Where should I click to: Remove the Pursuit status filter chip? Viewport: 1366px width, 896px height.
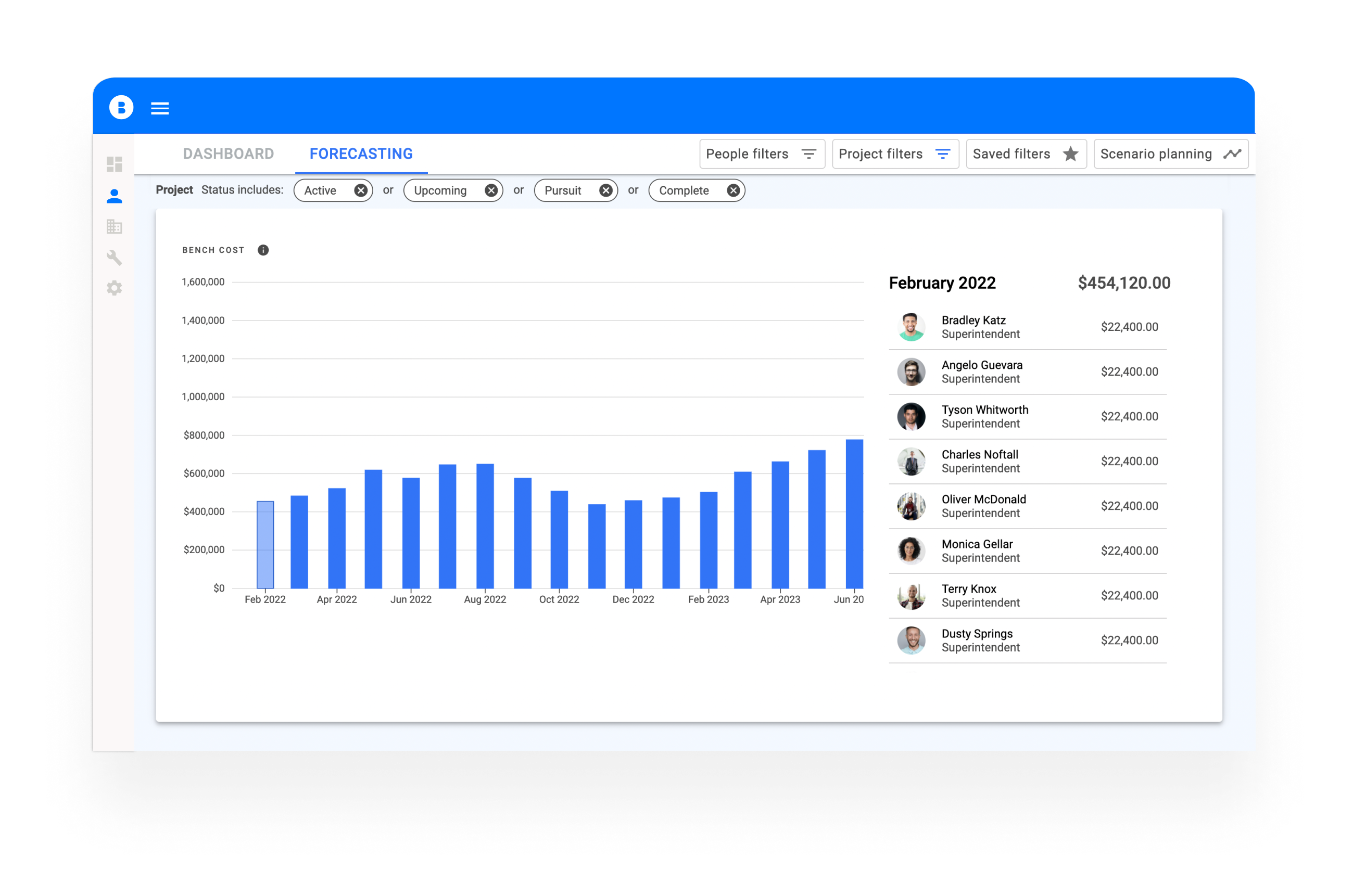(x=605, y=190)
